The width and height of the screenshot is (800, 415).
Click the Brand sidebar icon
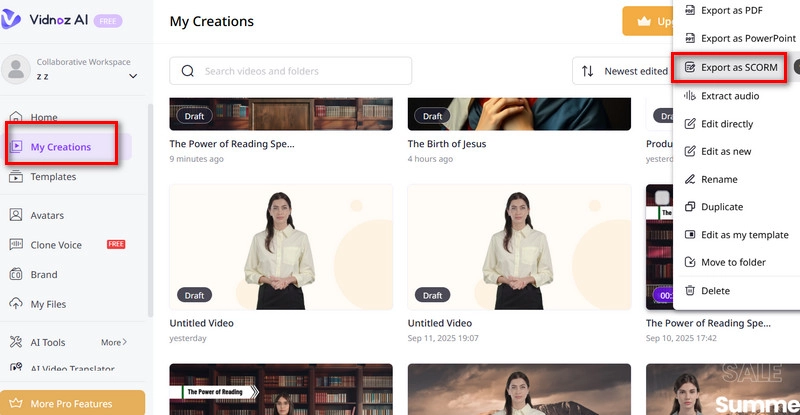coord(16,274)
